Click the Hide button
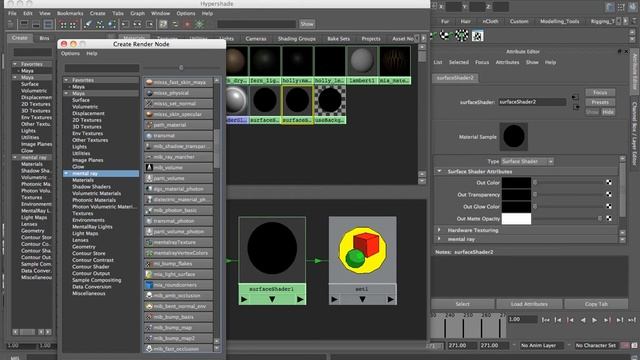Screen dimensions: 640x360 tap(608, 112)
